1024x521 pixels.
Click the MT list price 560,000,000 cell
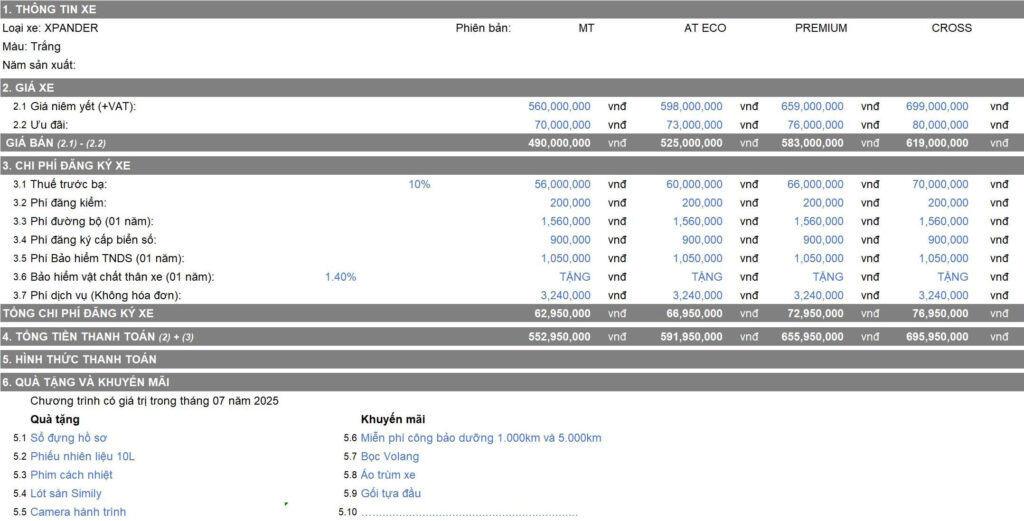point(559,106)
